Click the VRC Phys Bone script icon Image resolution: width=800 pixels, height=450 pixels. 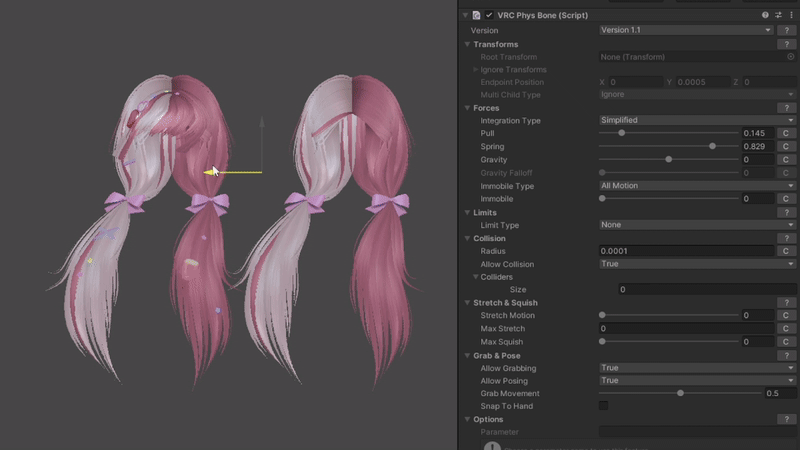click(476, 16)
